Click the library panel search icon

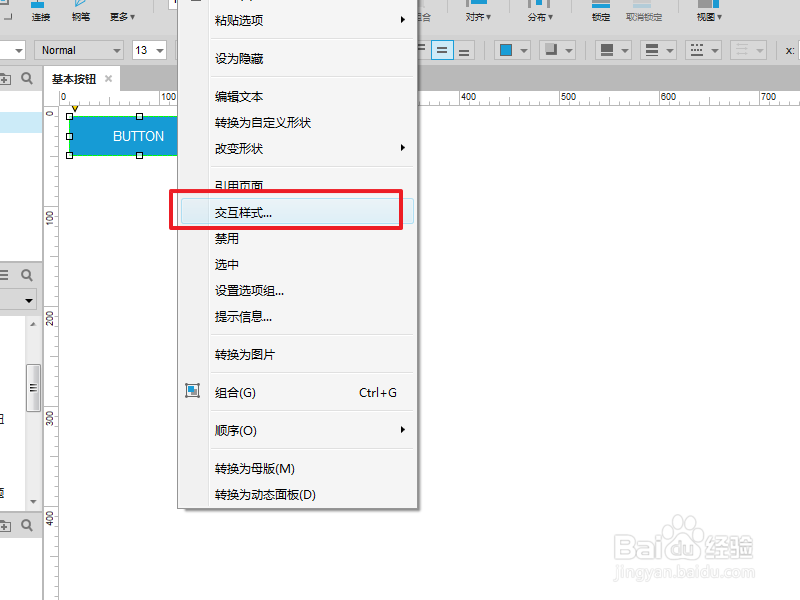pos(27,275)
